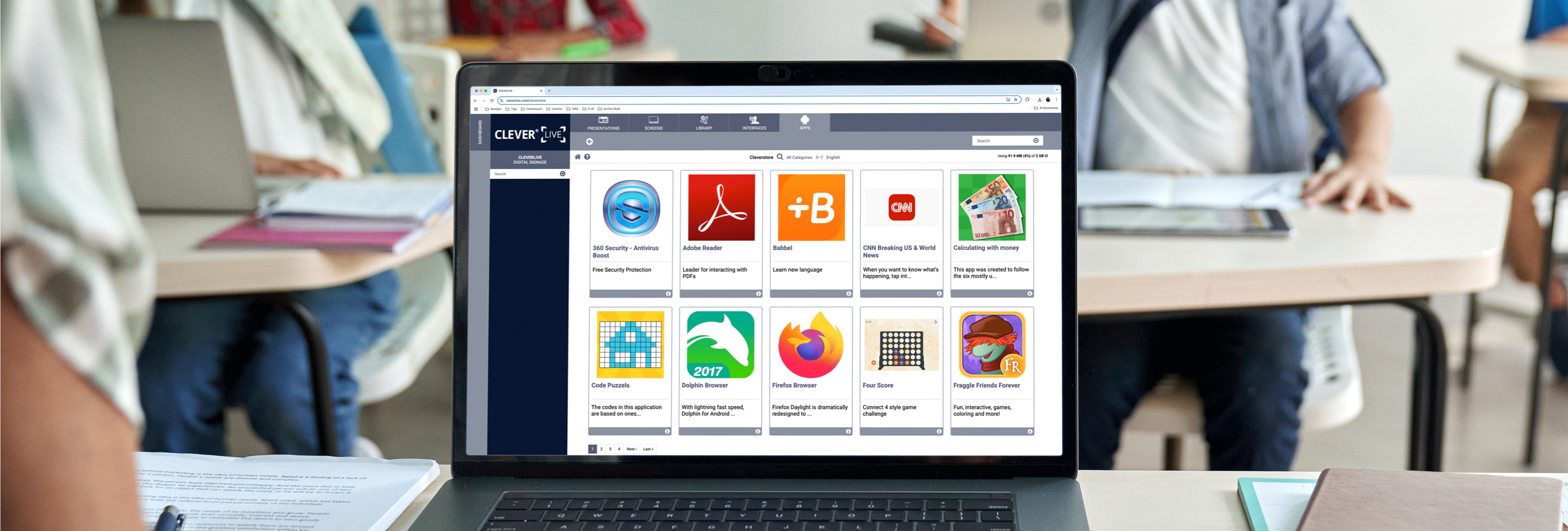The image size is (1568, 531).
Task: Click the Babbel title text
Action: pos(782,248)
